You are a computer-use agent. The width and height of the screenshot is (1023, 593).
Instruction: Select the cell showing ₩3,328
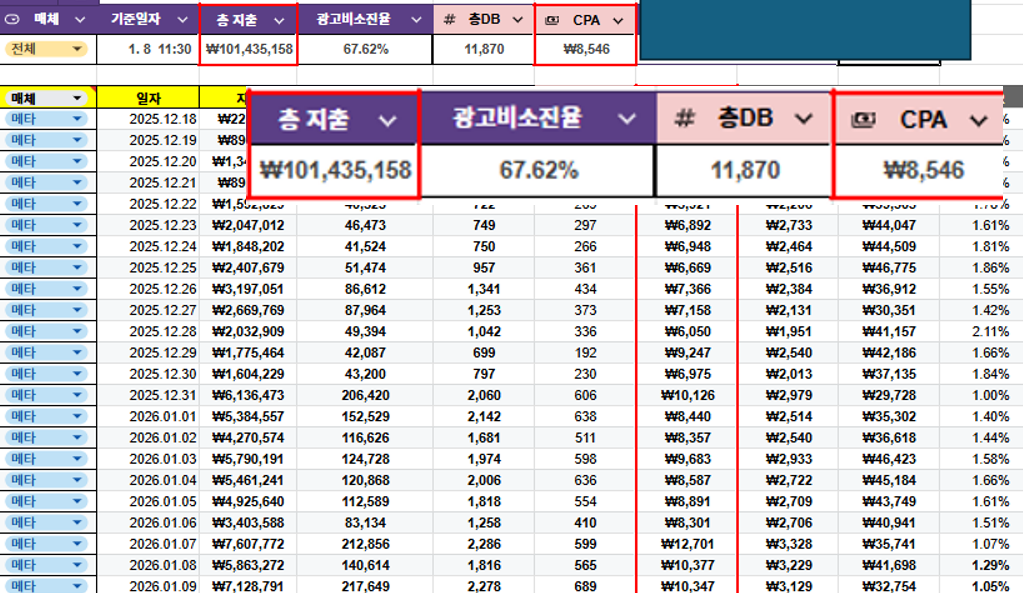(789, 543)
